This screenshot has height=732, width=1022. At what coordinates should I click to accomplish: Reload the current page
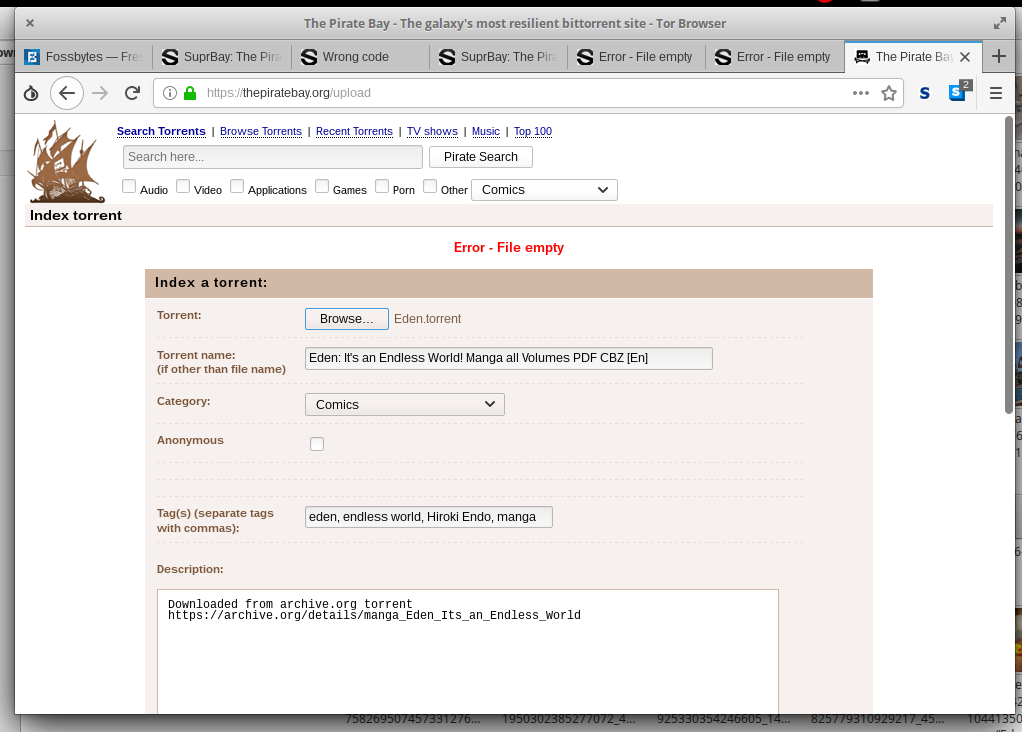(131, 93)
